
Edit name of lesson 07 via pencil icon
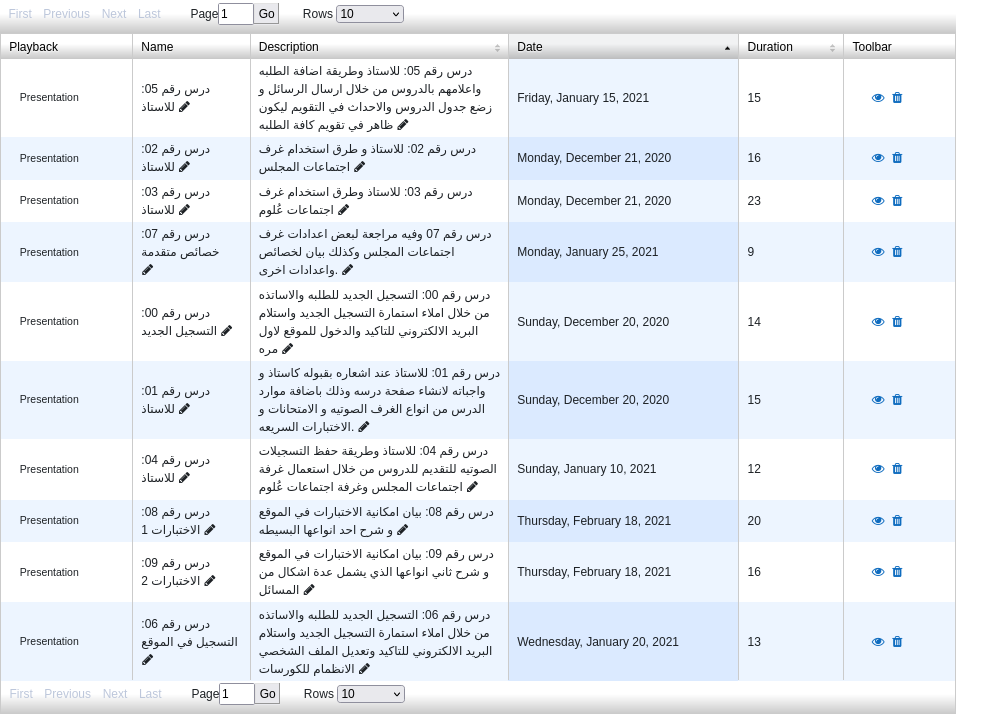pos(147,270)
